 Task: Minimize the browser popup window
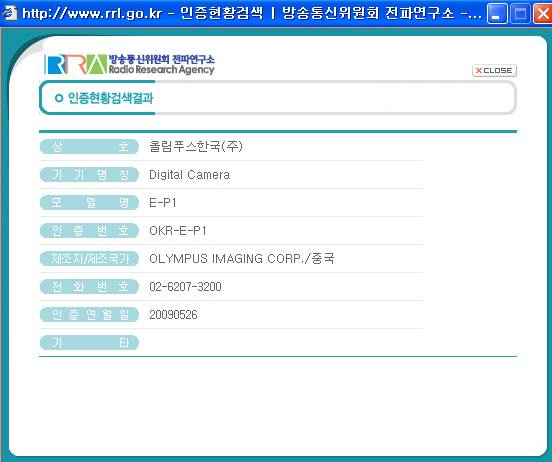pos(497,14)
